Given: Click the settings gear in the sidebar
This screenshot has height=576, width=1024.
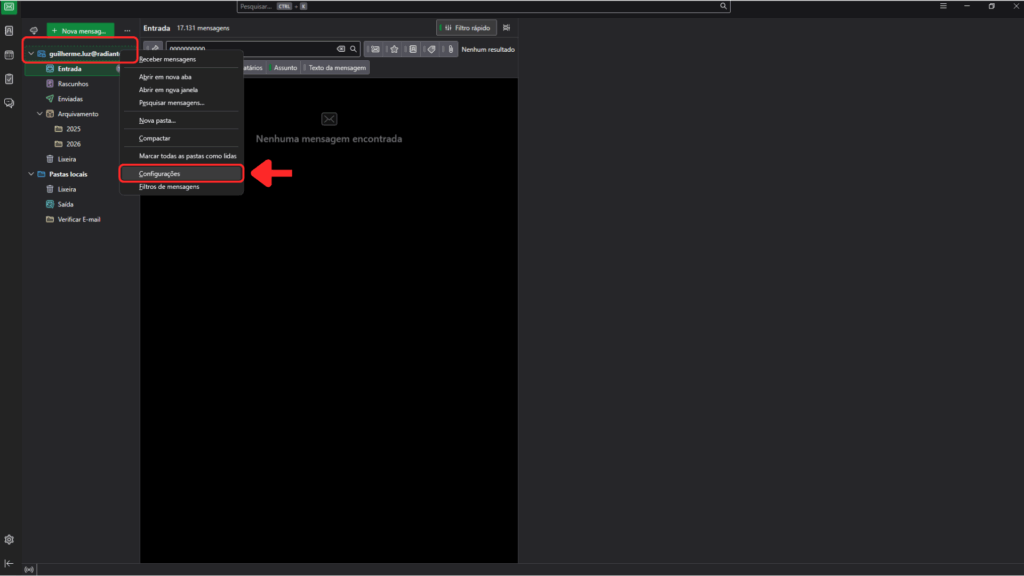Looking at the screenshot, I should (x=9, y=539).
